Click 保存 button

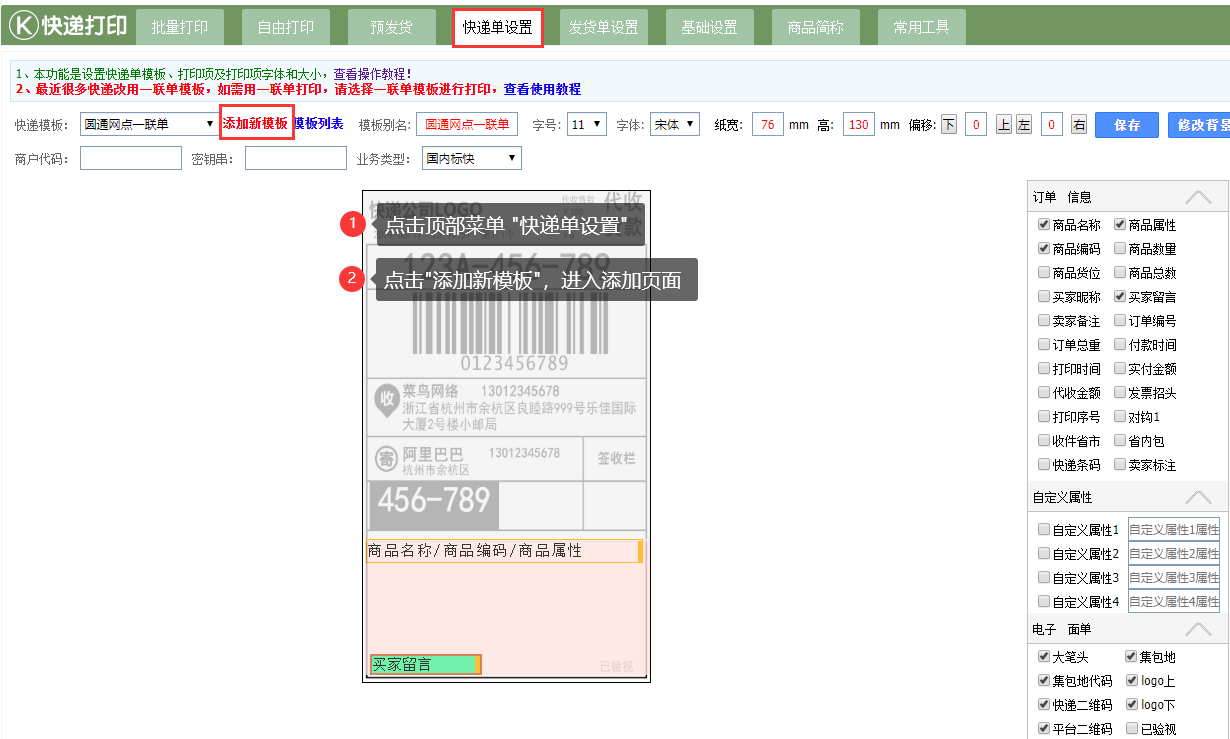pos(1127,125)
